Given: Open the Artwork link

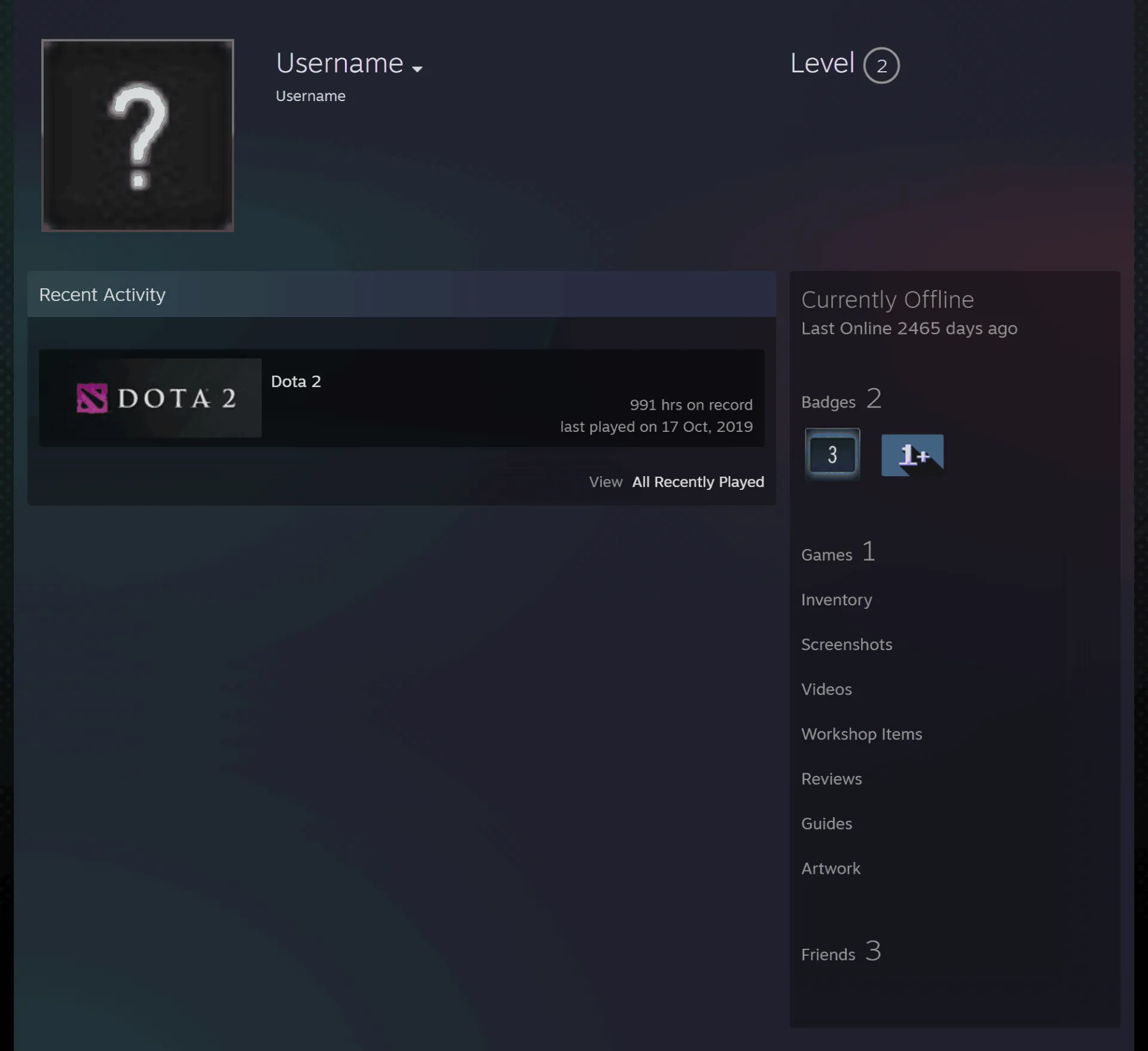Looking at the screenshot, I should (831, 869).
